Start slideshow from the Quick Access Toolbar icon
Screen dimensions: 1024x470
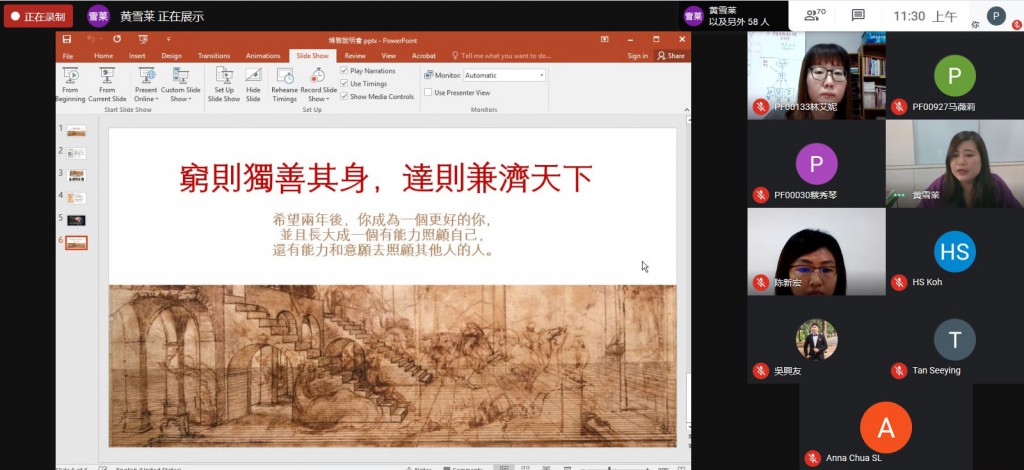click(x=143, y=40)
